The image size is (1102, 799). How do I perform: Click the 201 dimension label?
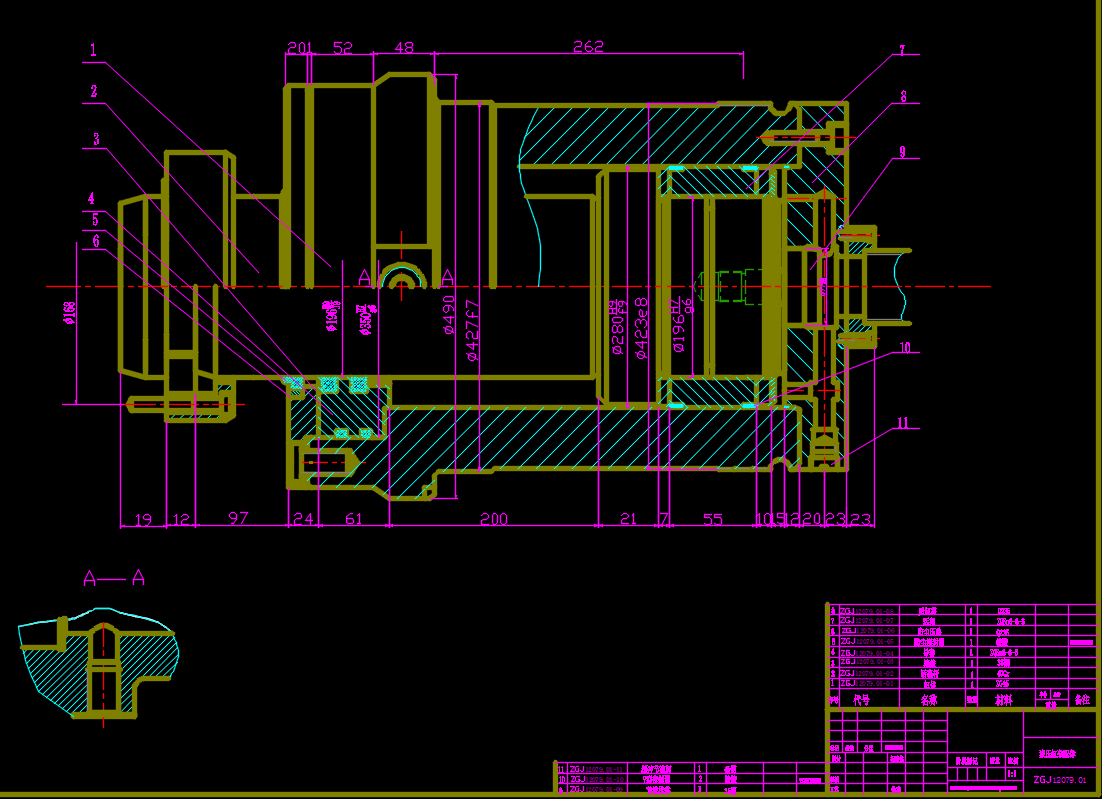coord(299,48)
